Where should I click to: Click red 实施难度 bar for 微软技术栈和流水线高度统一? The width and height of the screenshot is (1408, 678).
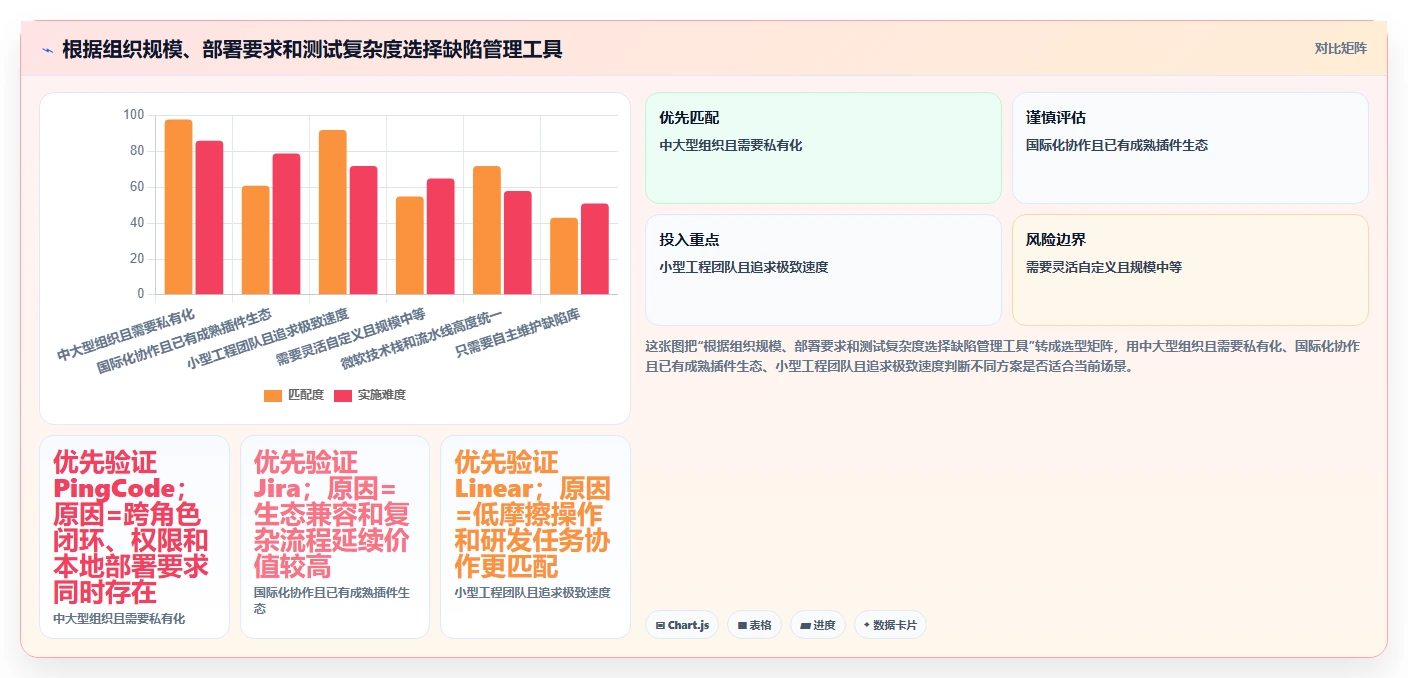pyautogui.click(x=517, y=243)
